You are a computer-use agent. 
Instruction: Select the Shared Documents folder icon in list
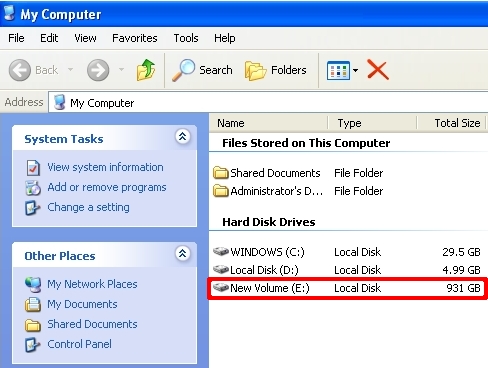point(221,173)
